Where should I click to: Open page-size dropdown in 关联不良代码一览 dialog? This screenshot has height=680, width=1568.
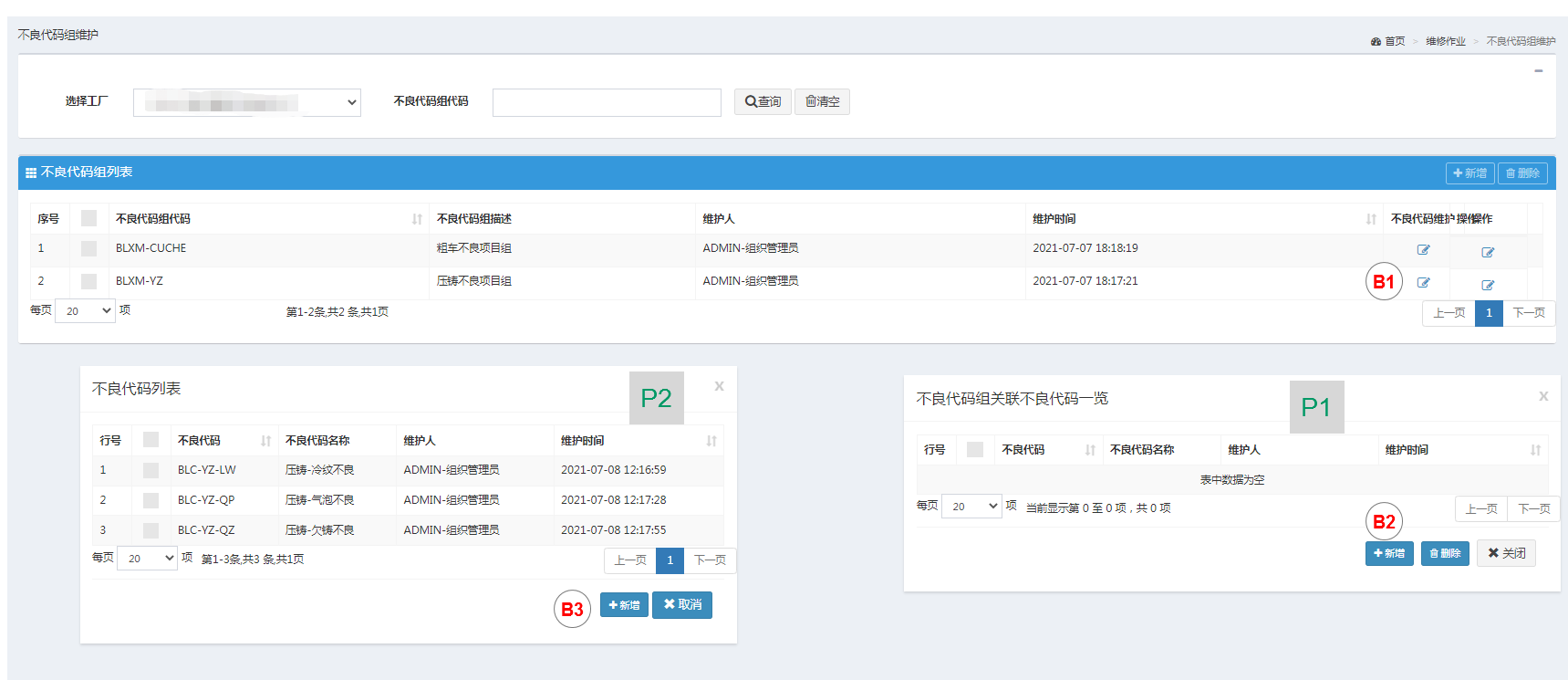point(971,506)
